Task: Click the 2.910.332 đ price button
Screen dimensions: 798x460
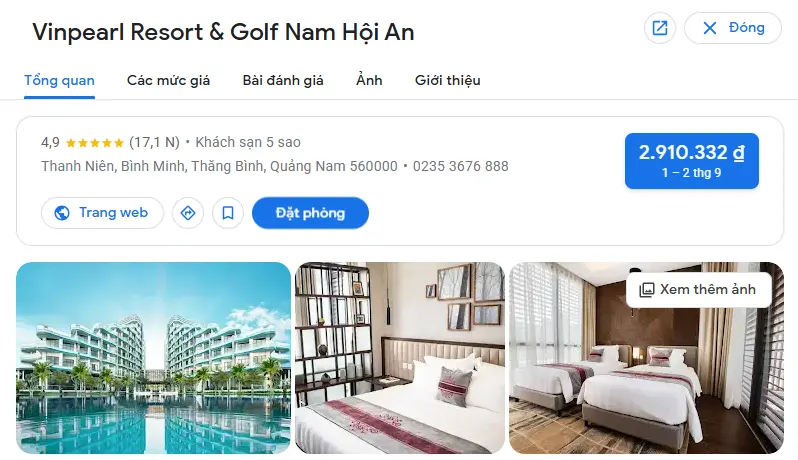Action: [x=692, y=161]
